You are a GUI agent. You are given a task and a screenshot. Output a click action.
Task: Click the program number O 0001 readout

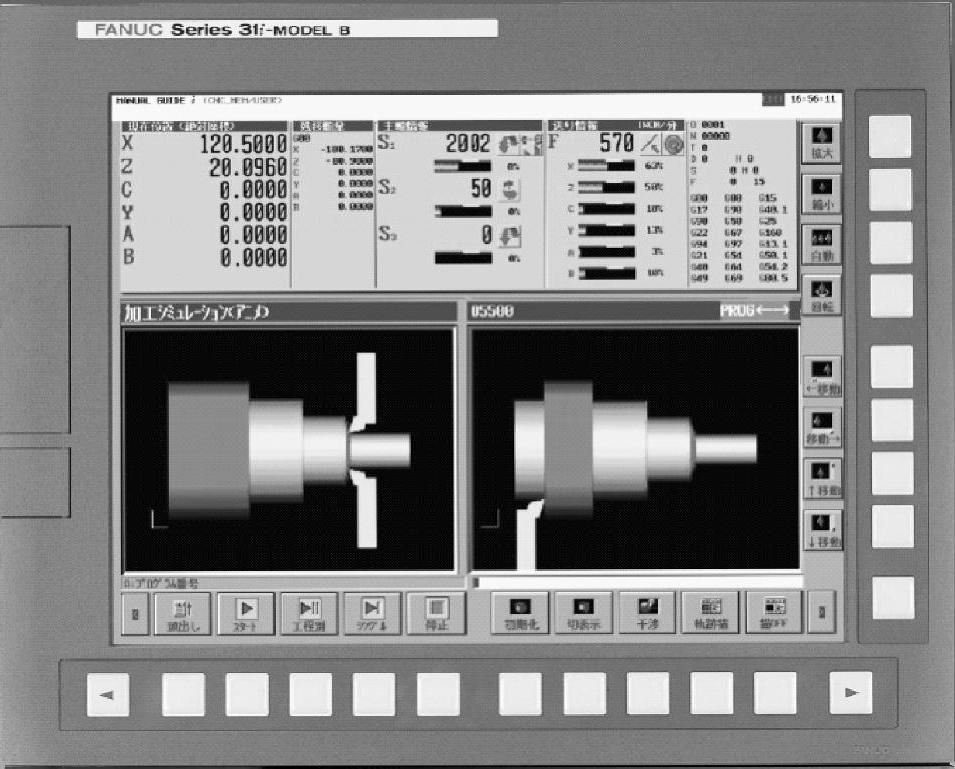(707, 125)
